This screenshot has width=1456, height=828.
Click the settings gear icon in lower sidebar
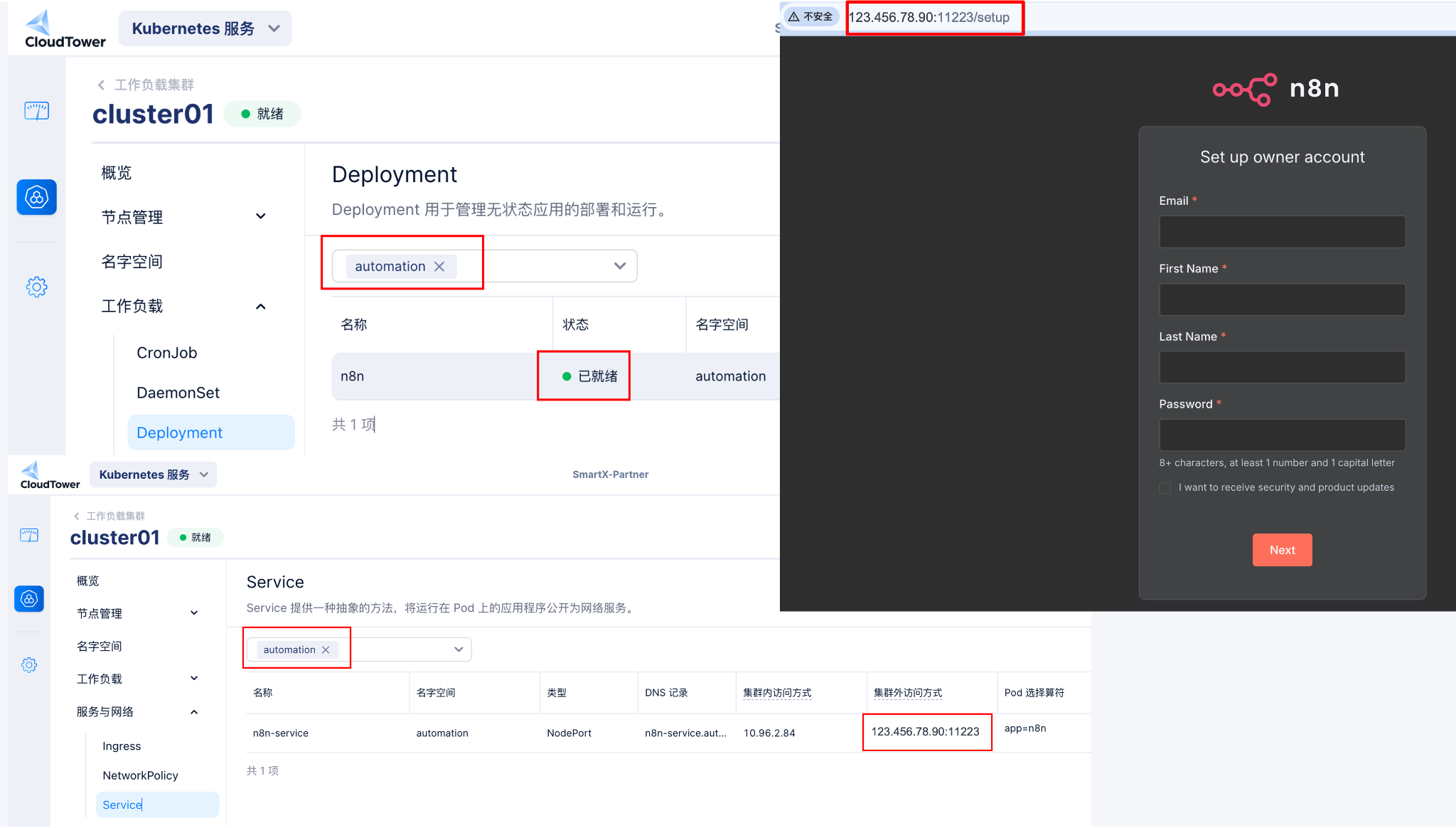(29, 665)
